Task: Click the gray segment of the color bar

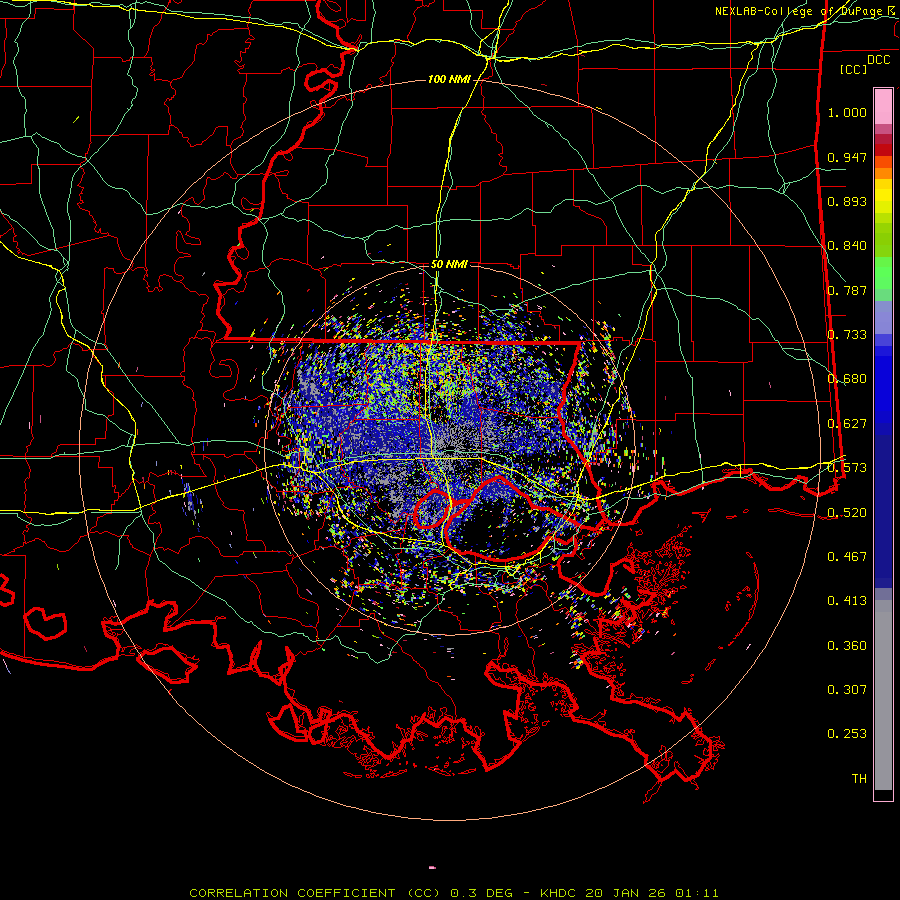Action: pos(883,695)
